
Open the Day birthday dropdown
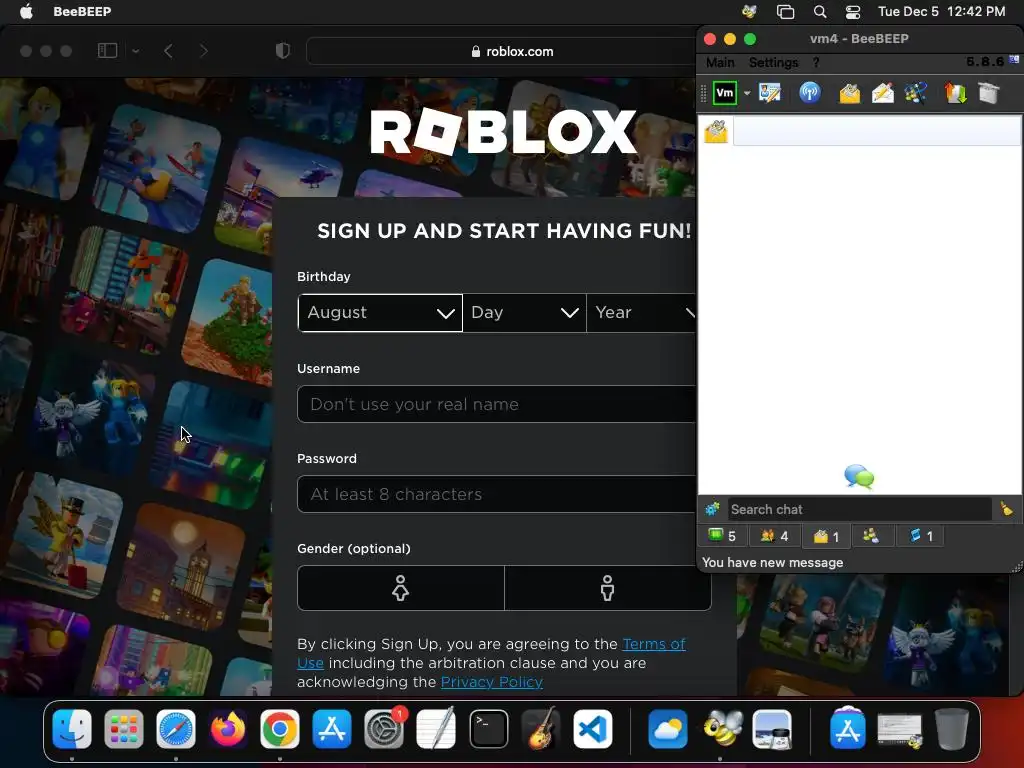click(524, 313)
